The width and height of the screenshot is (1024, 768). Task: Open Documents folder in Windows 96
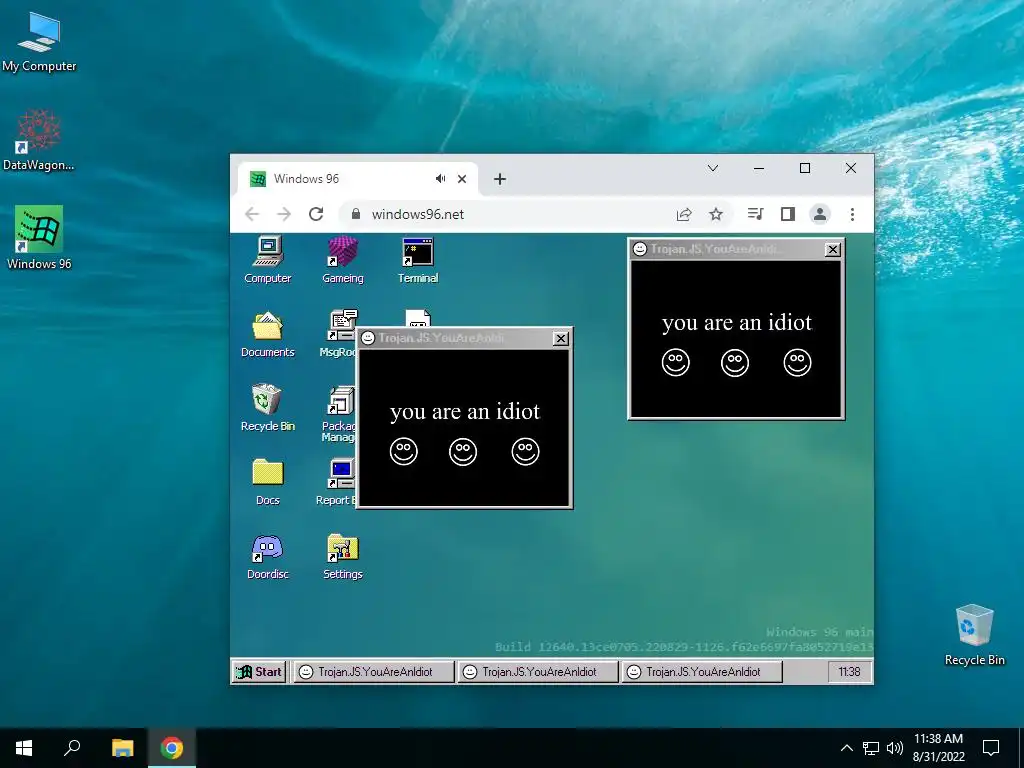point(268,334)
